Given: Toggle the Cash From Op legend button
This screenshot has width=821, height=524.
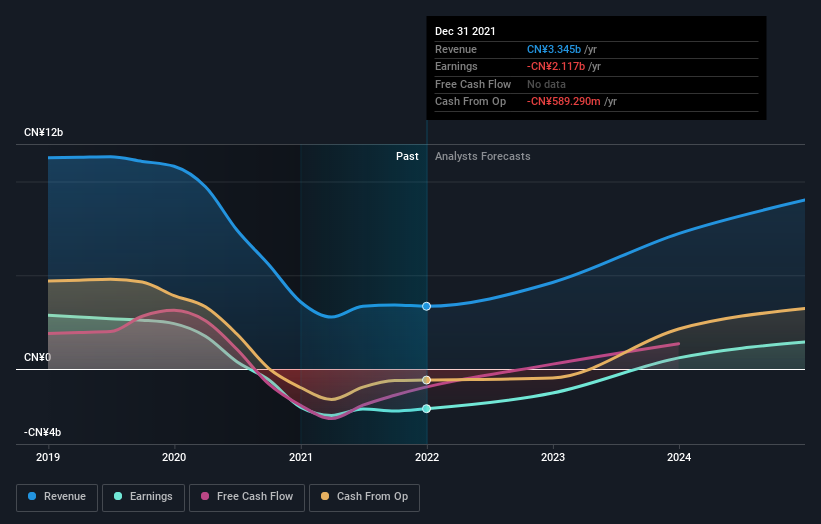Looking at the screenshot, I should point(364,497).
